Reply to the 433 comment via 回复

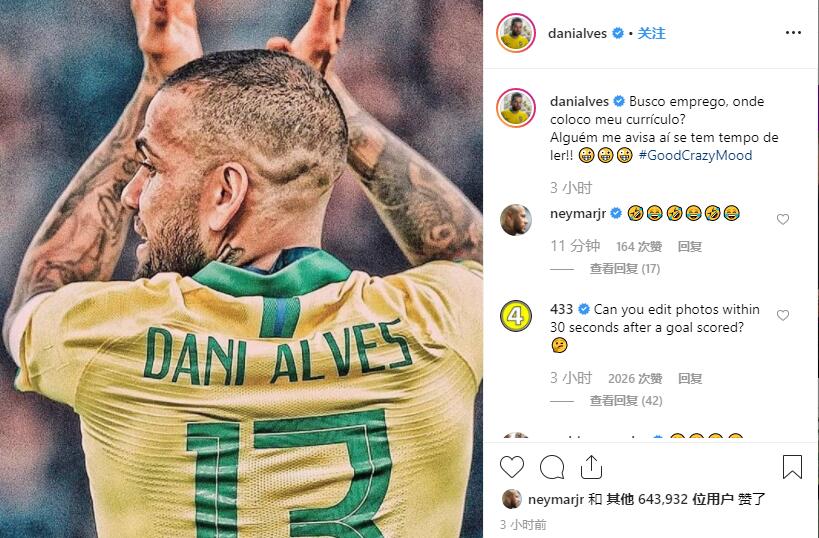pos(689,379)
